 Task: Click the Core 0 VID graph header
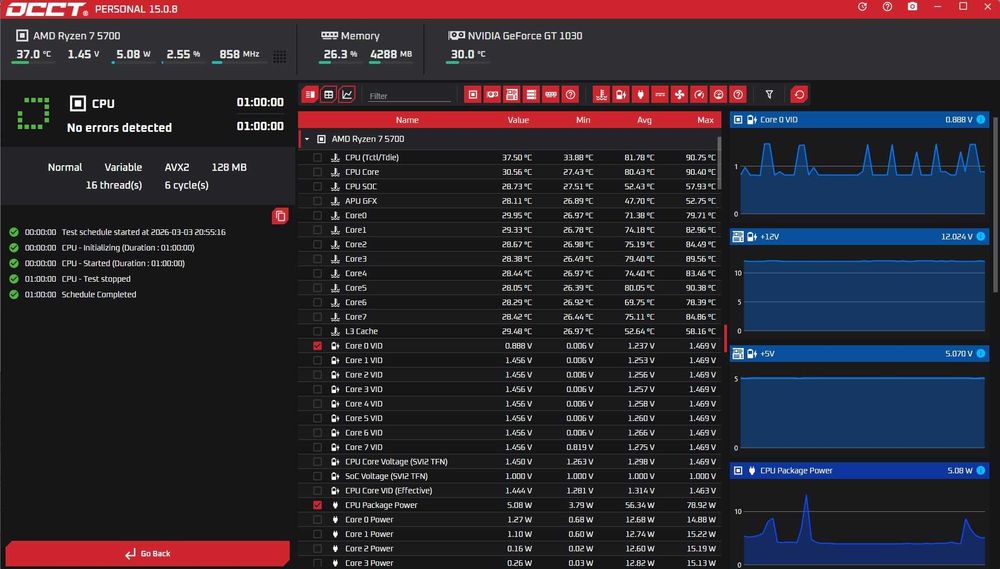tap(859, 119)
